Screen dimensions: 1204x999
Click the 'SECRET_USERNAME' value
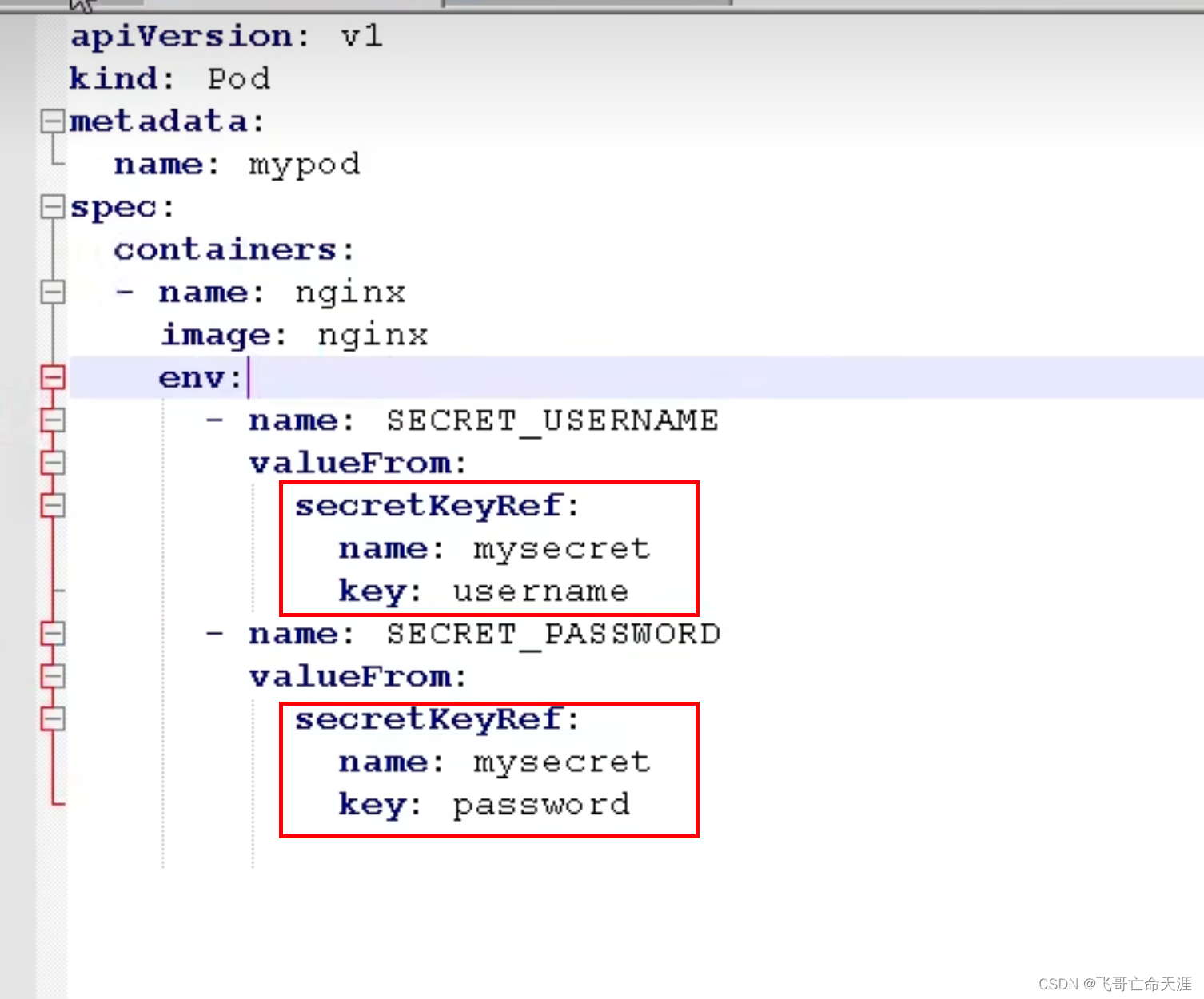[x=552, y=420]
